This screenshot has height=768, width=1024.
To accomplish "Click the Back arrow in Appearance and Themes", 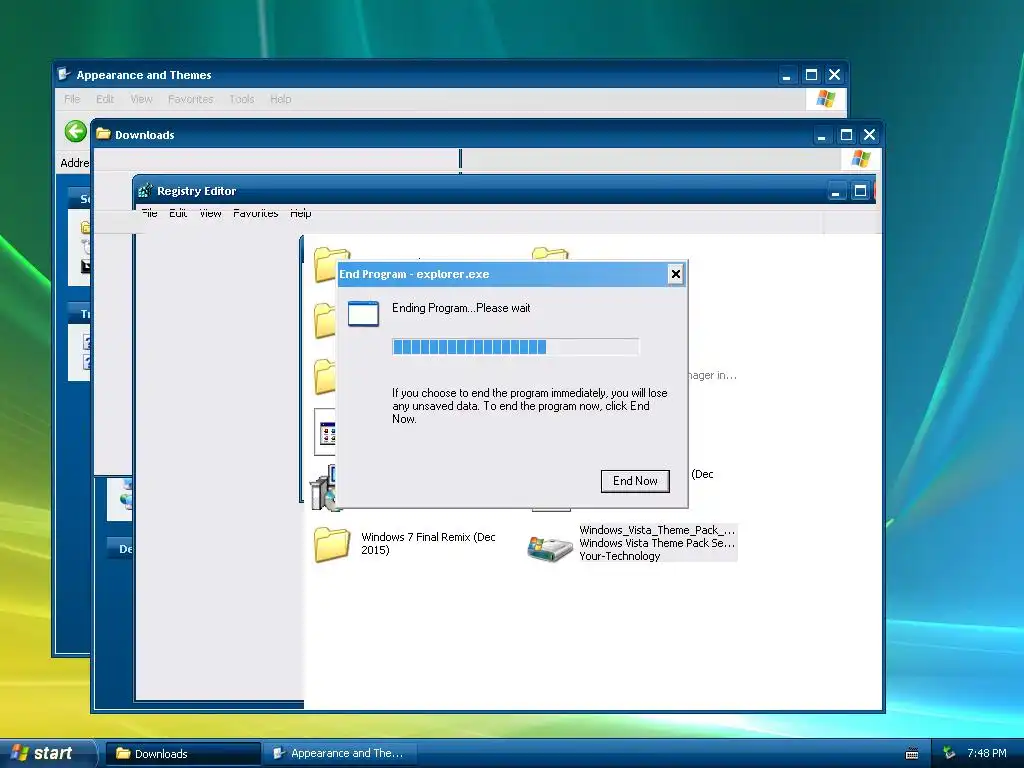I will click(x=76, y=131).
